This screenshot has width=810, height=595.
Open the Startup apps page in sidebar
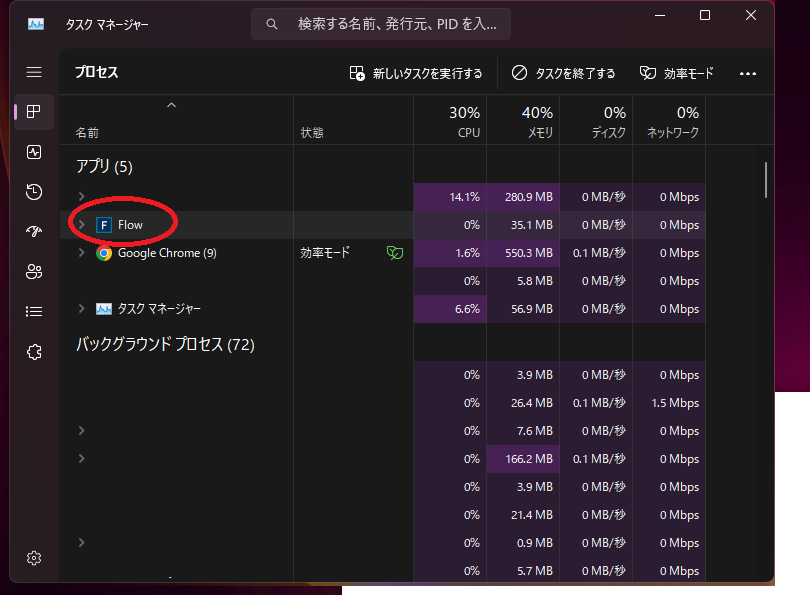coord(34,231)
